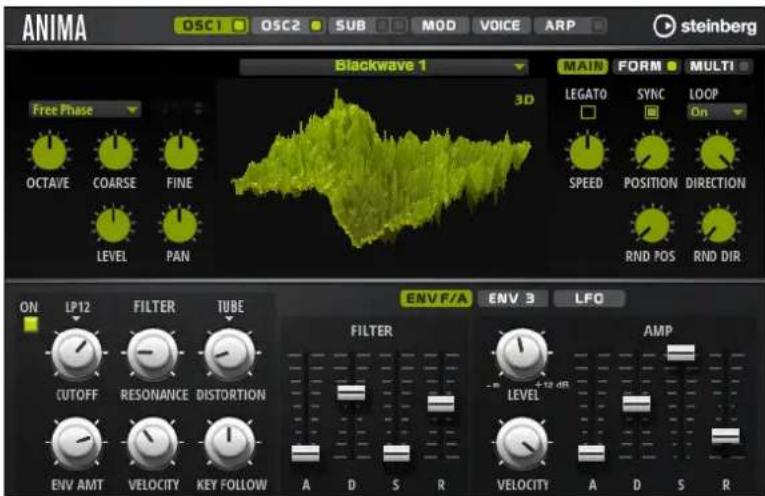The height and width of the screenshot is (496, 765).
Task: Toggle the first SUB oscillator power indicator
Action: pos(383,25)
